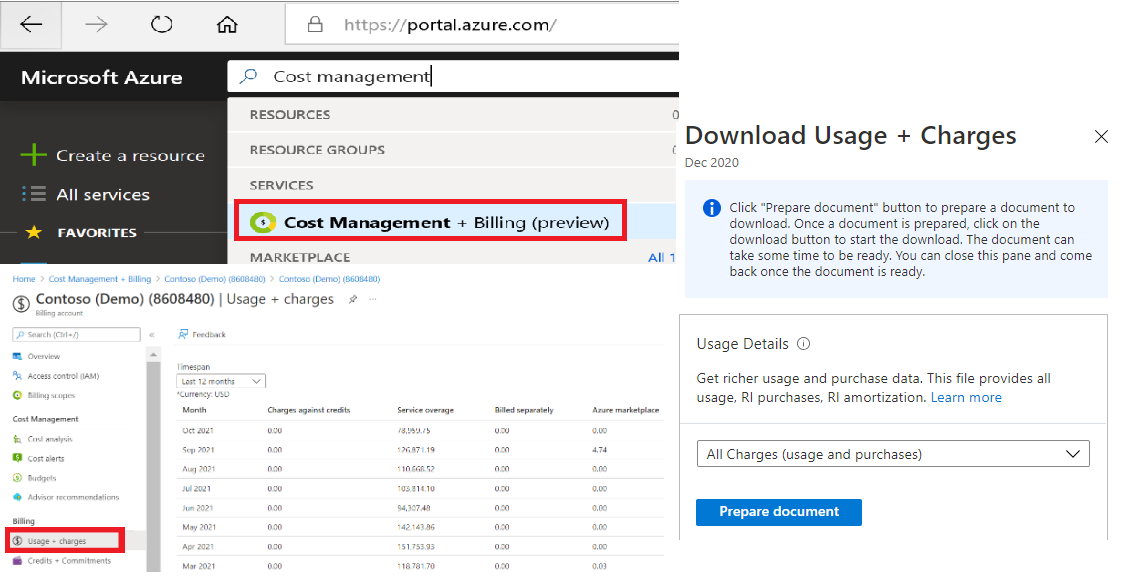This screenshot has height=576, width=1136.
Task: Click the Prepare document button
Action: 779,512
